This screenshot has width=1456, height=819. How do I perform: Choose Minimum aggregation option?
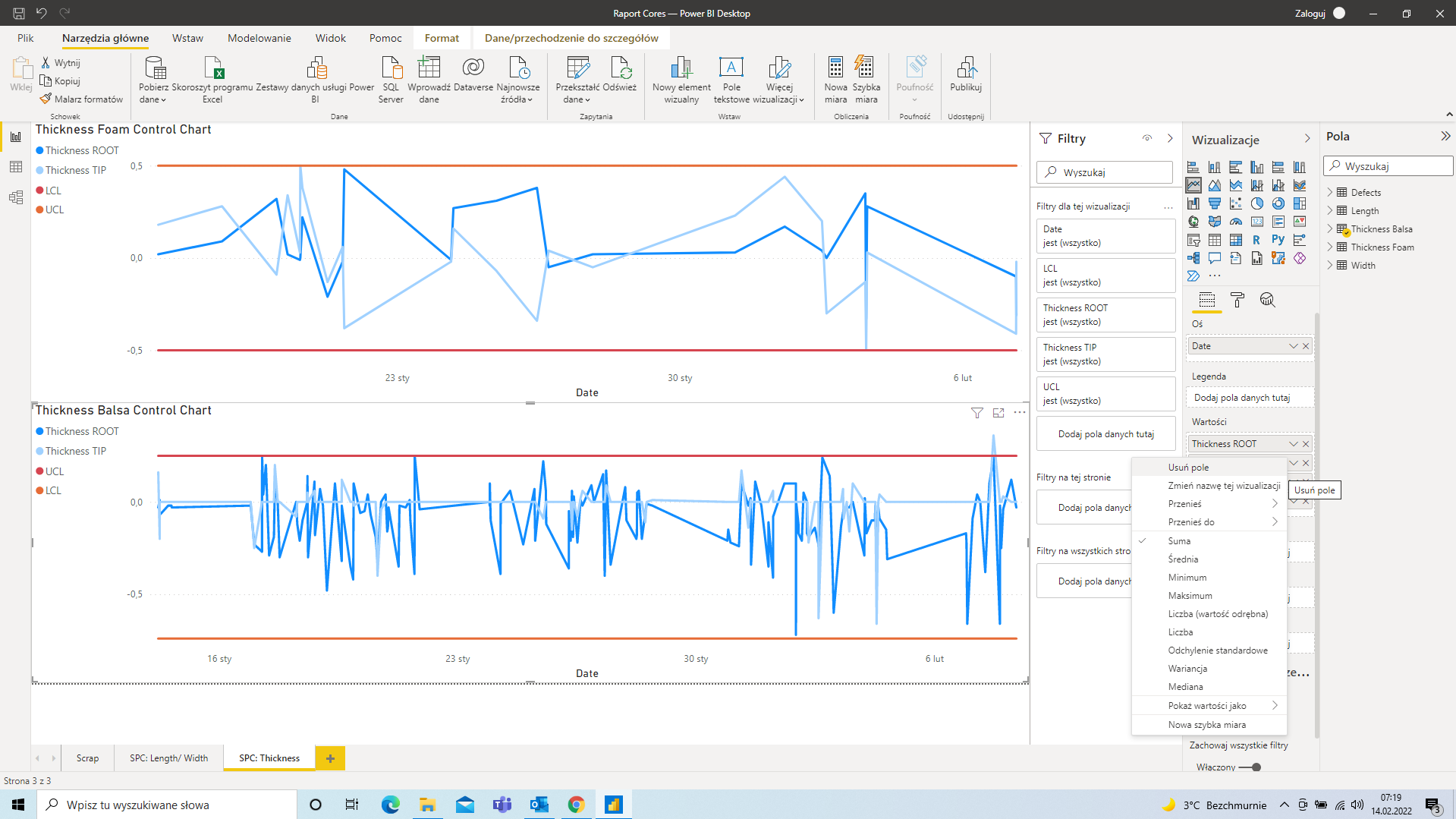(1187, 578)
